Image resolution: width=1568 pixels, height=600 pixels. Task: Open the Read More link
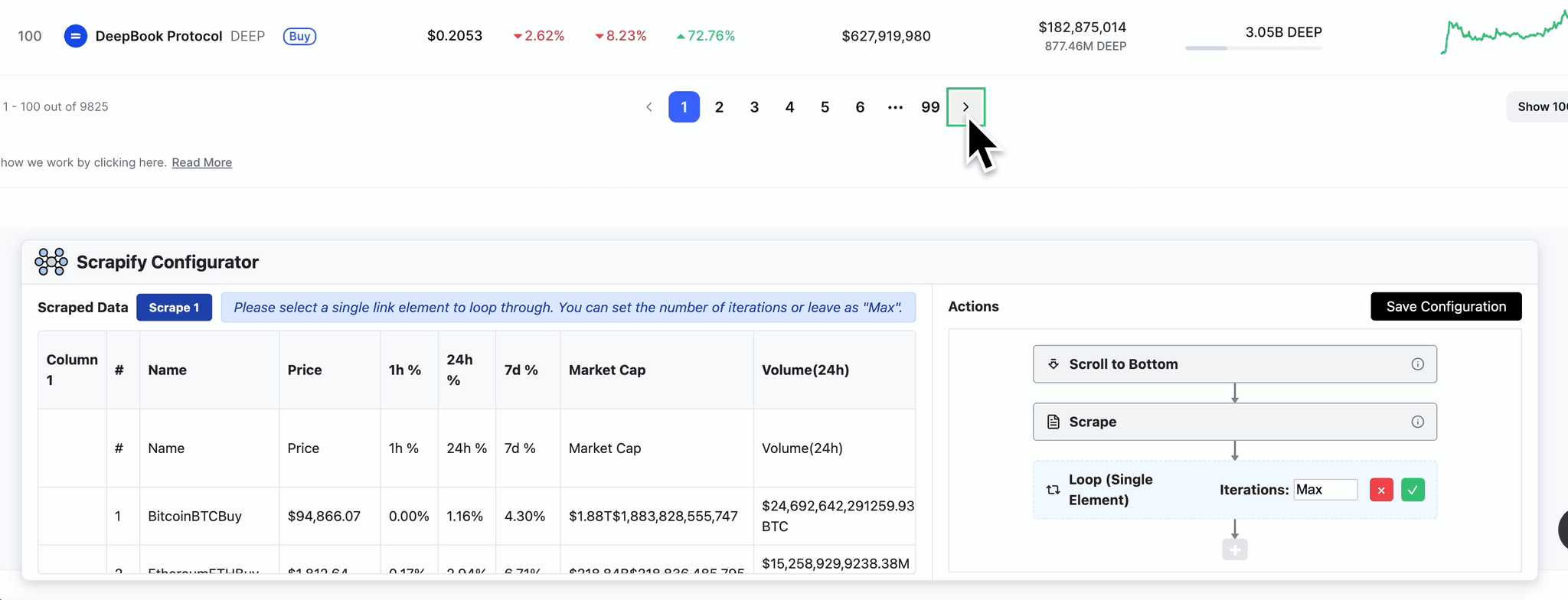(x=201, y=162)
